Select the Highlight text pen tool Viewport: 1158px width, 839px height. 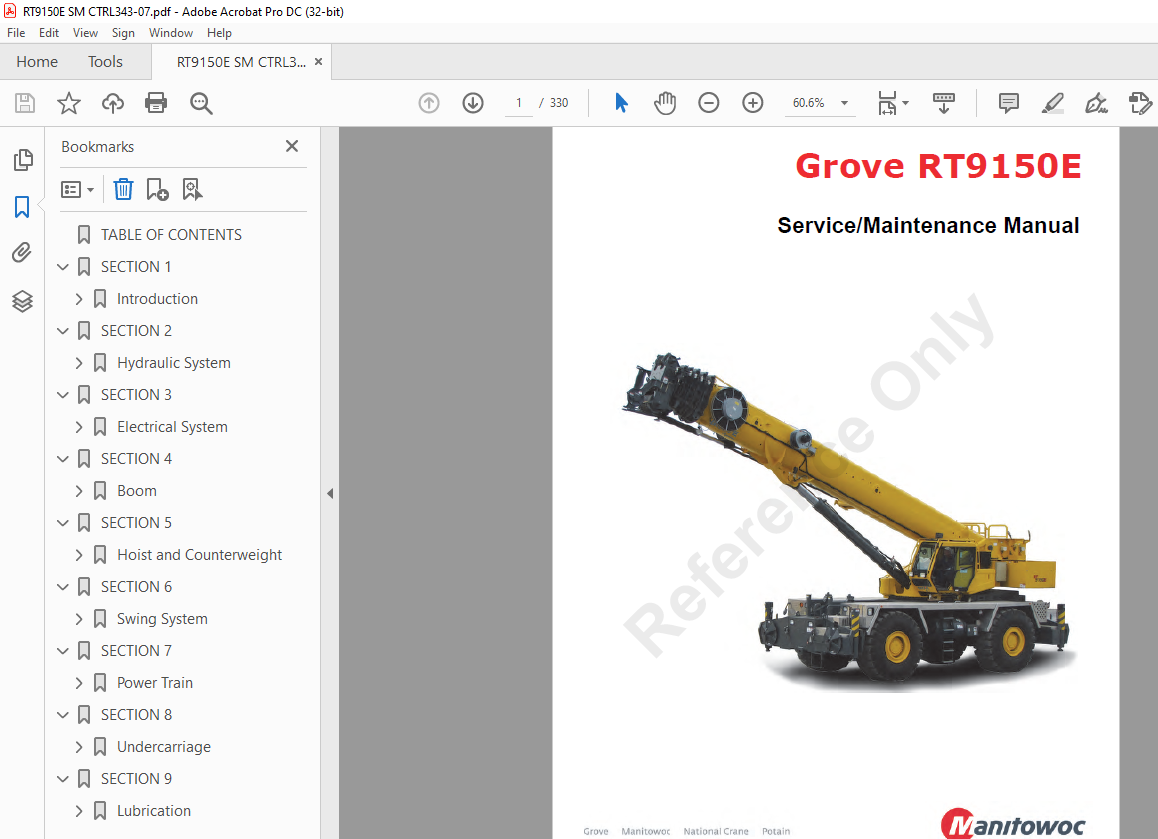tap(1052, 103)
